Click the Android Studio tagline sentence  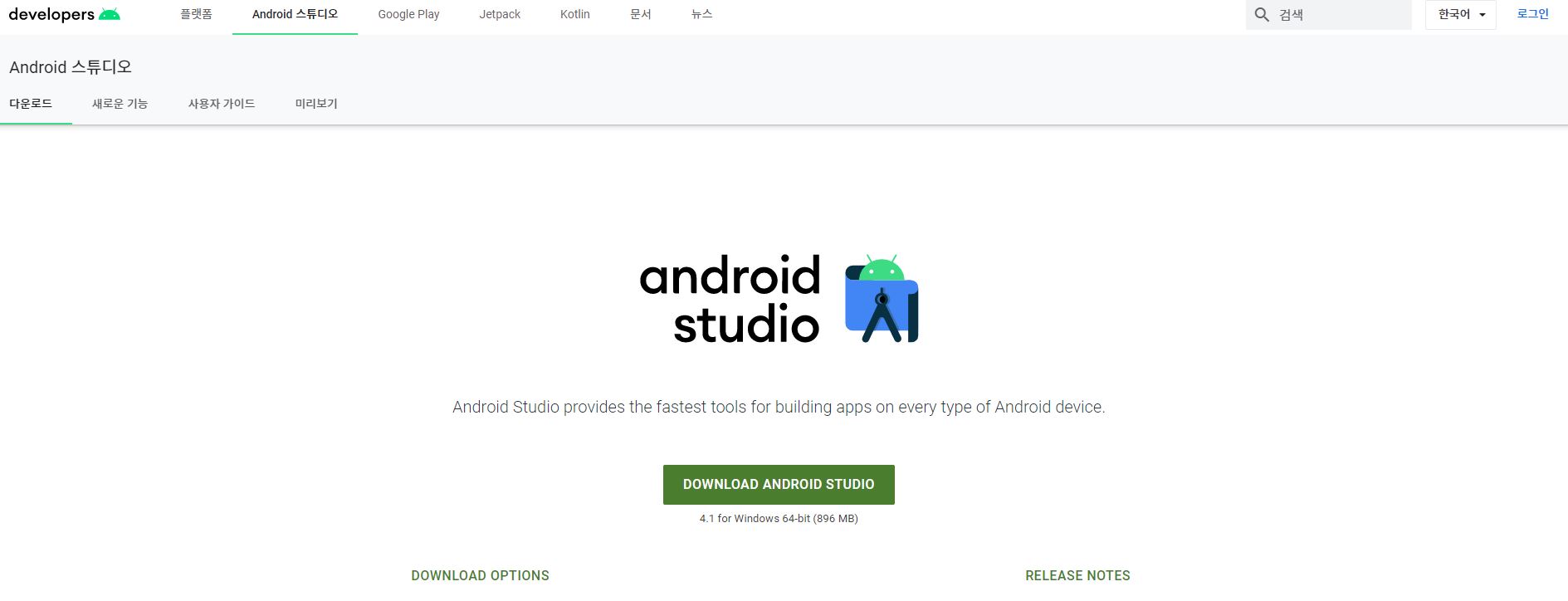coord(779,407)
